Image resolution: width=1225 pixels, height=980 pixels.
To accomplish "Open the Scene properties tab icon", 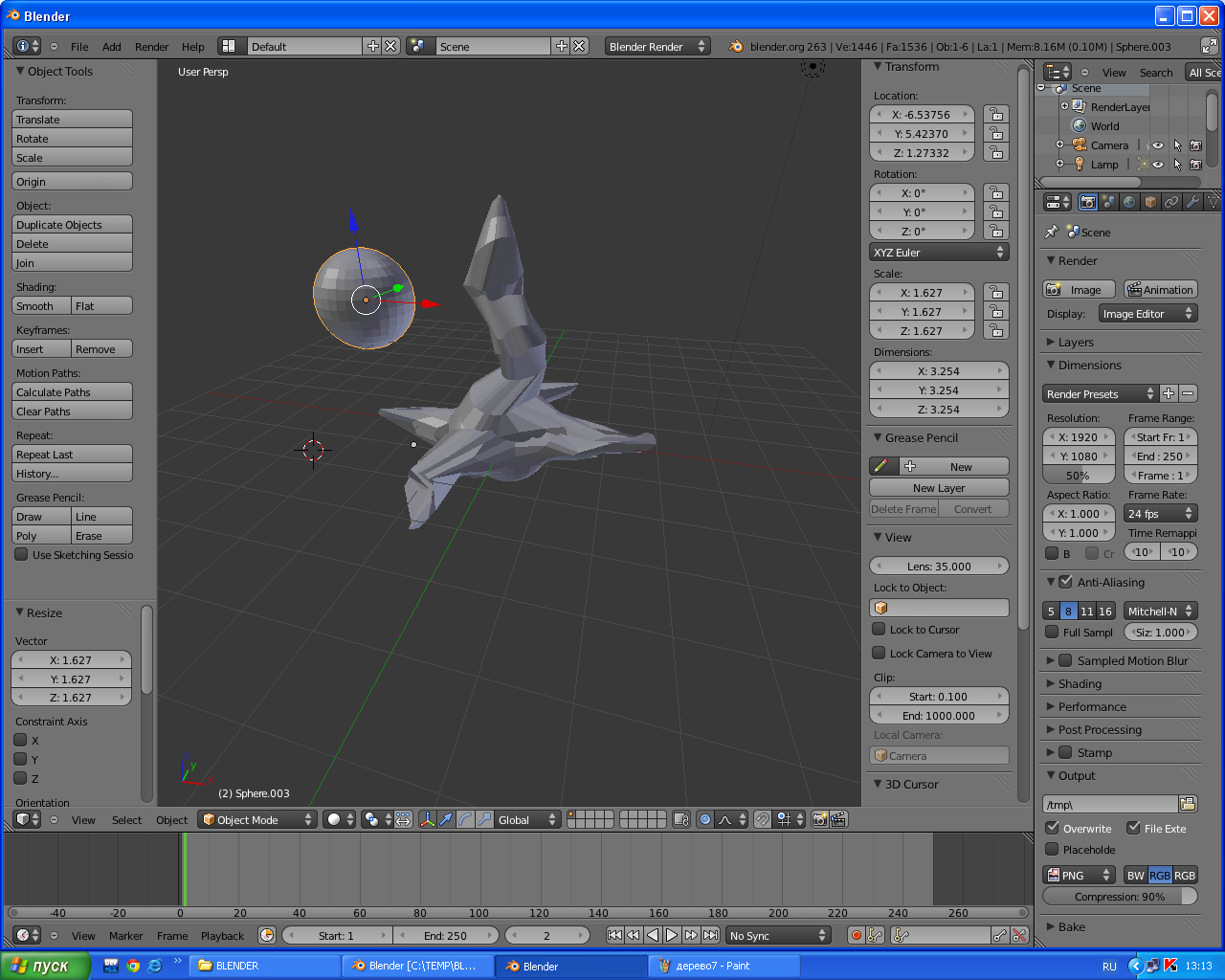I will (x=1108, y=202).
